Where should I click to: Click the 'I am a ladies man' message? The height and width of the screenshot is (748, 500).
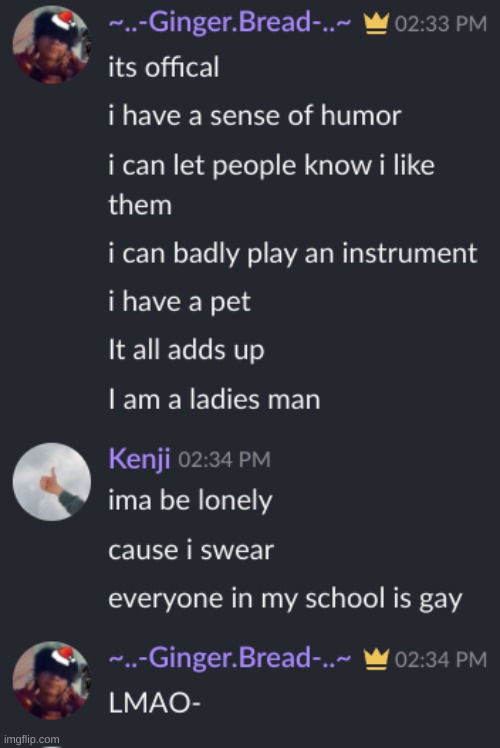214,399
